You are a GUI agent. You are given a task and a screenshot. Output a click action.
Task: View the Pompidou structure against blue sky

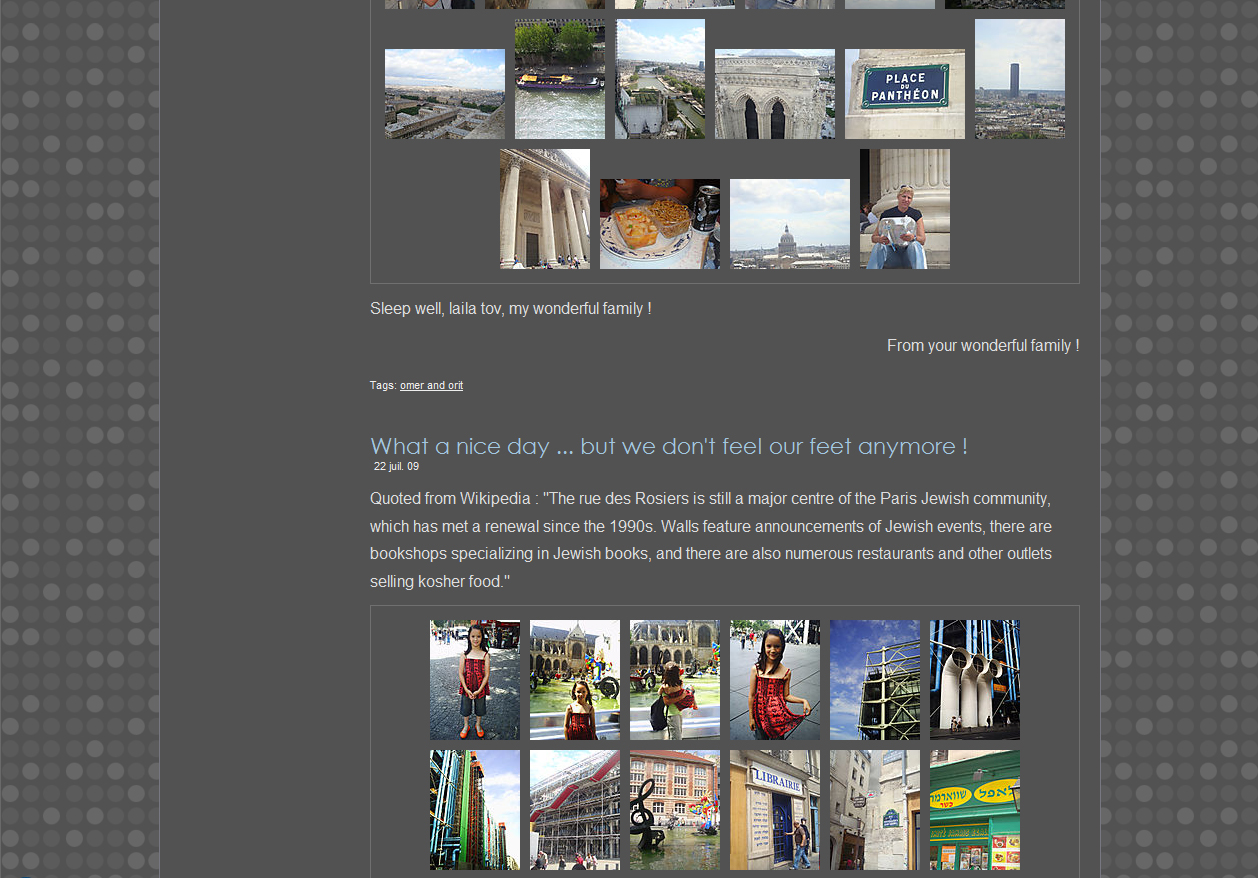tap(874, 680)
